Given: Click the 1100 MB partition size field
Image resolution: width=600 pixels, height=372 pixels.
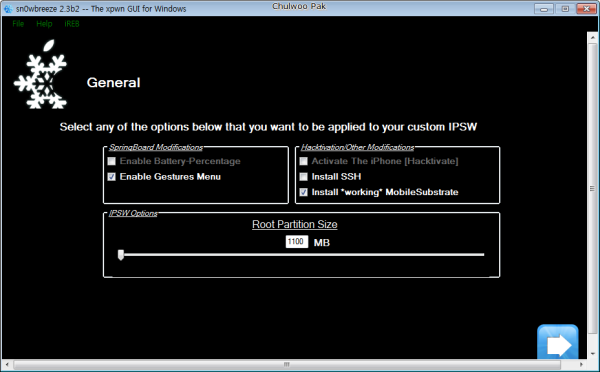Looking at the screenshot, I should (297, 241).
